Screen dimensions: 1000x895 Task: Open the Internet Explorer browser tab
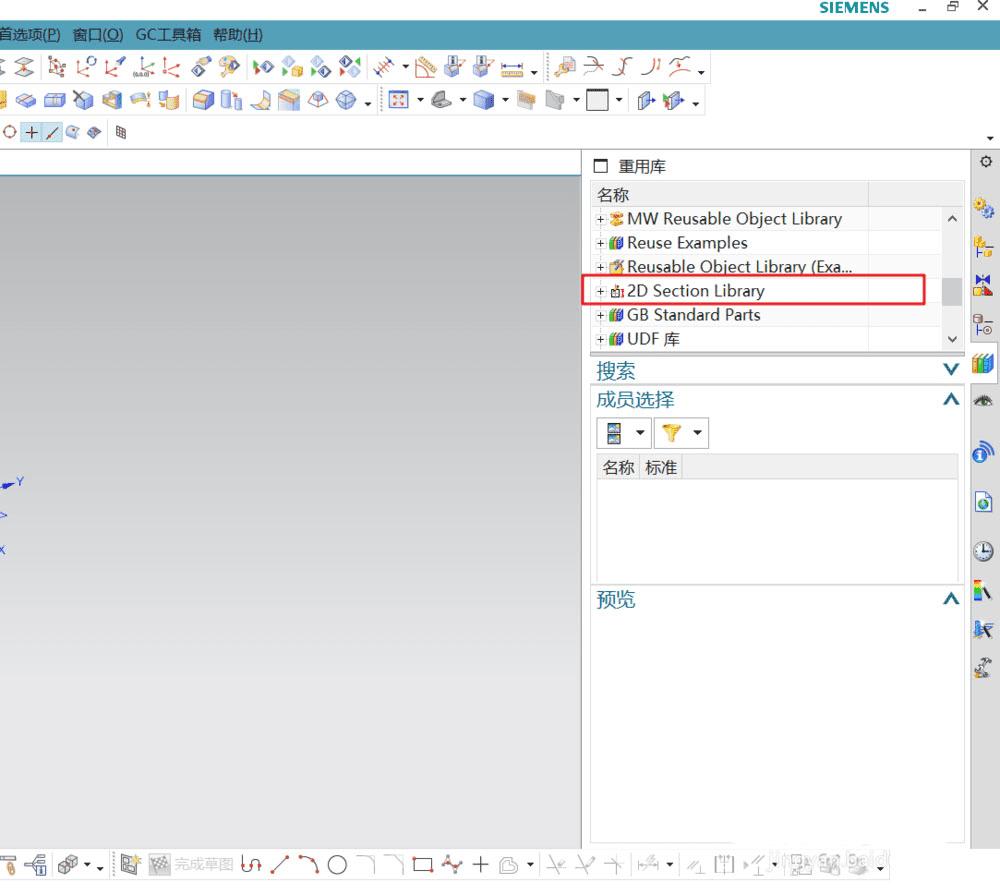[983, 502]
